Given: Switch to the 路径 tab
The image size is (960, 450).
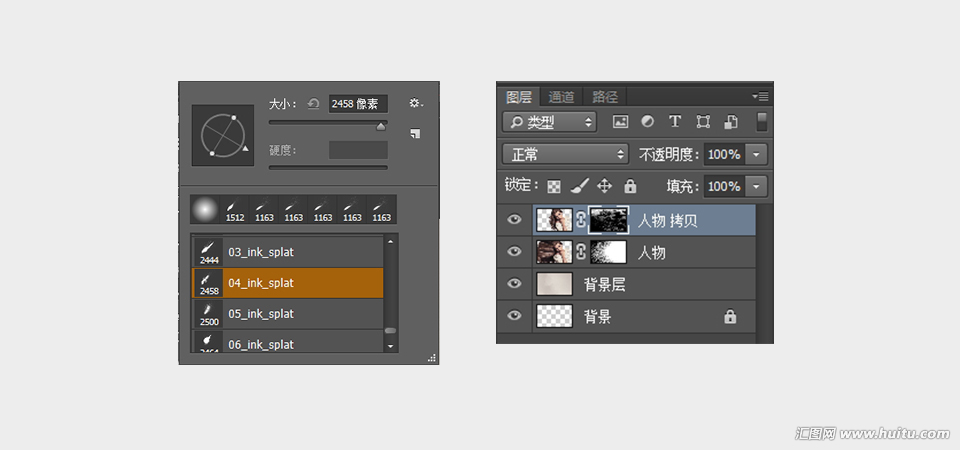Looking at the screenshot, I should [605, 97].
